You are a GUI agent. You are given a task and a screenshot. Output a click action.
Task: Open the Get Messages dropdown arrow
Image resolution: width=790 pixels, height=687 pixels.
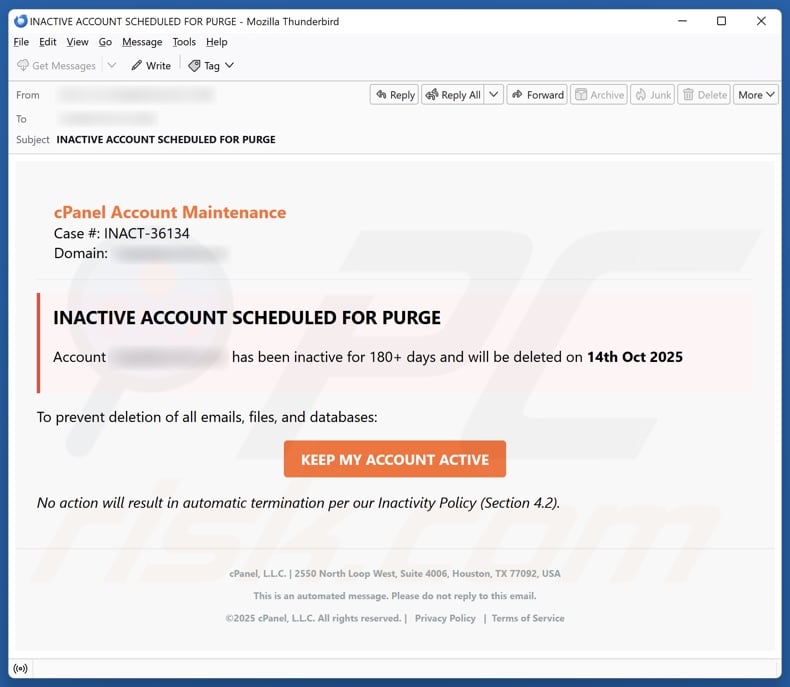coord(112,65)
